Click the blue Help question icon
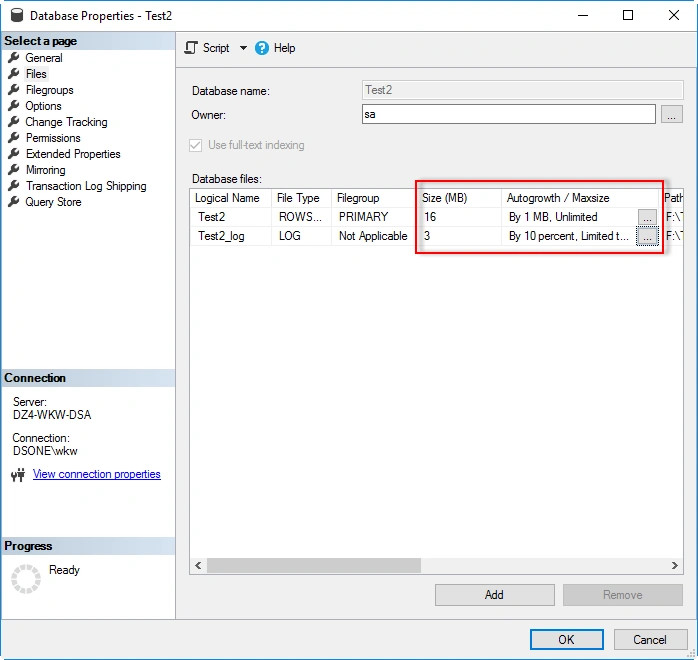The height and width of the screenshot is (660, 698). tap(262, 48)
